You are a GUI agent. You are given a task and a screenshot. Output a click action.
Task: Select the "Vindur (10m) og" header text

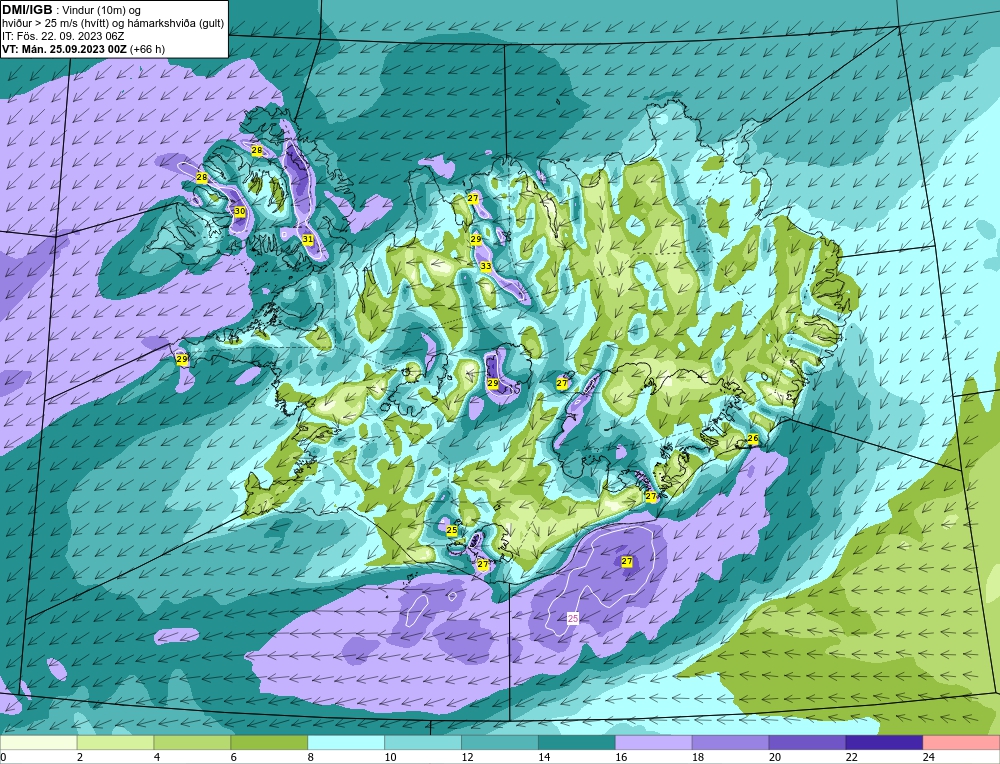[x=101, y=11]
